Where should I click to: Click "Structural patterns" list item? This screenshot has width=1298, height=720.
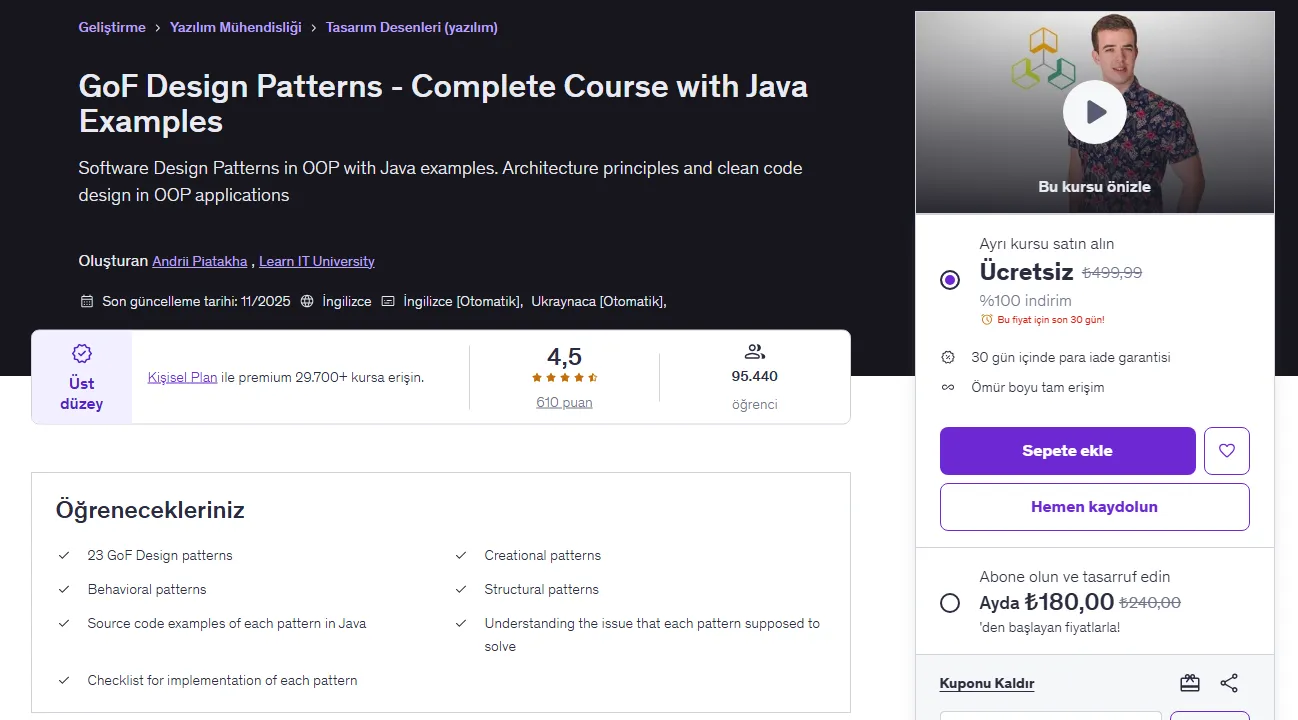click(542, 589)
